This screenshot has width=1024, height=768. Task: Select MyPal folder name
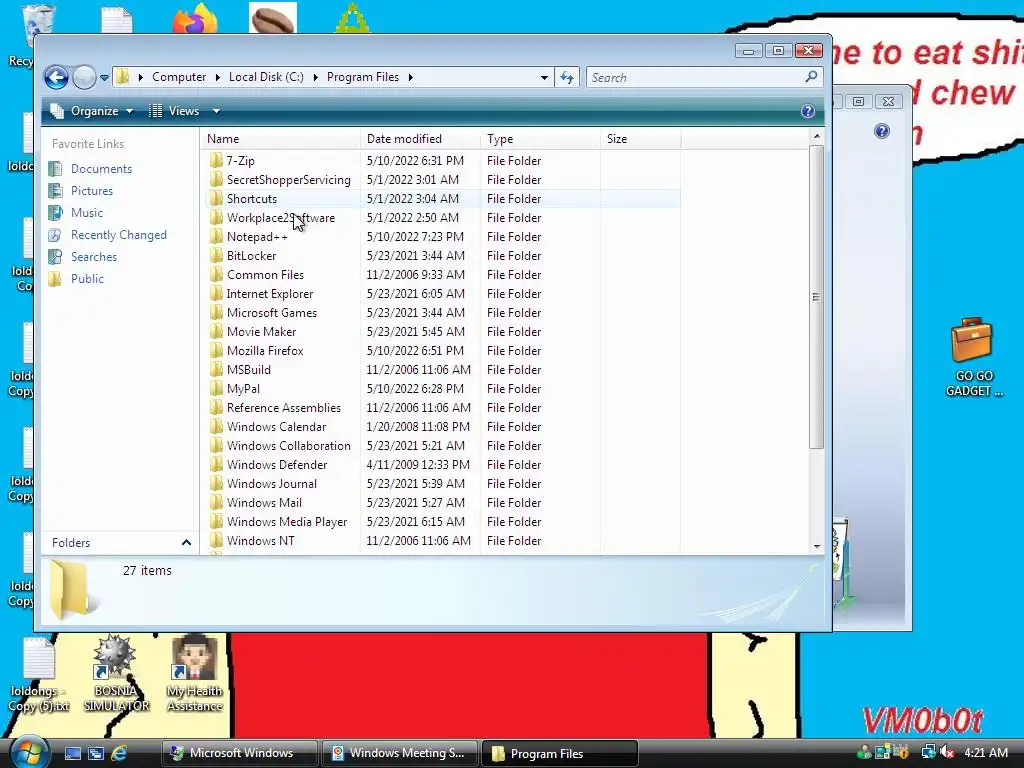click(243, 389)
